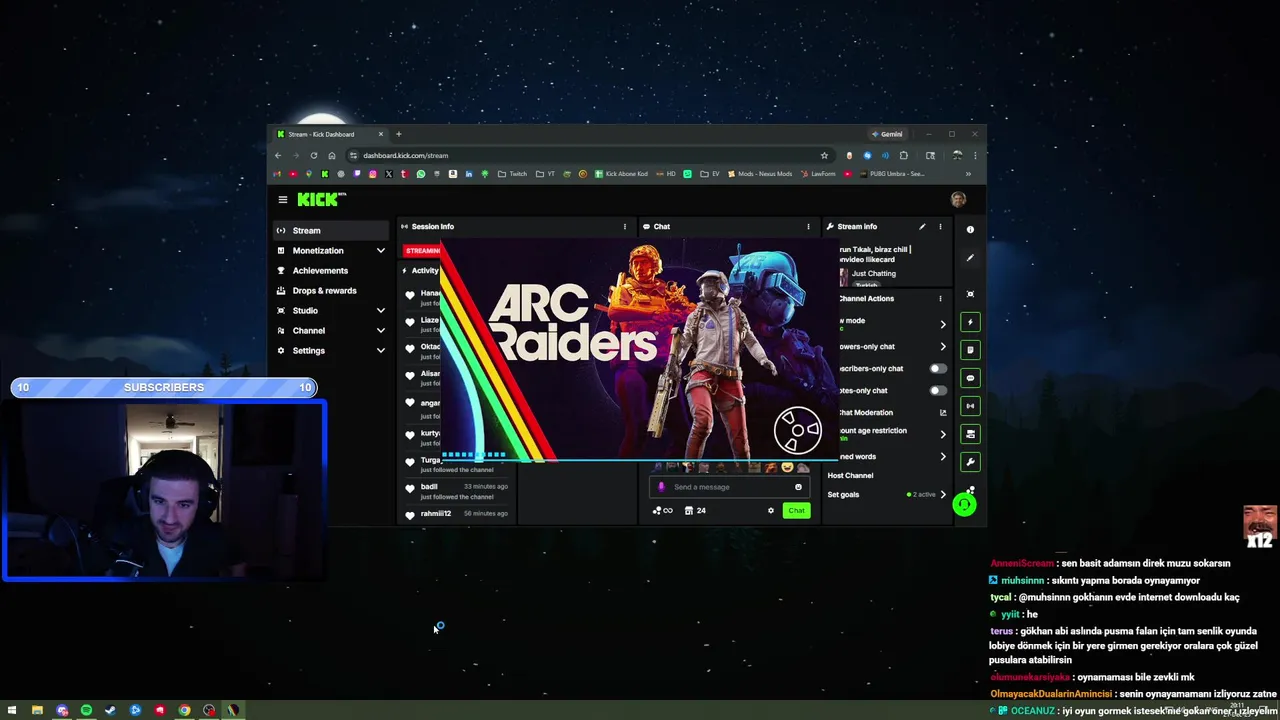Open the green headset support bubble
Viewport: 1280px width, 720px height.
pyautogui.click(x=964, y=505)
